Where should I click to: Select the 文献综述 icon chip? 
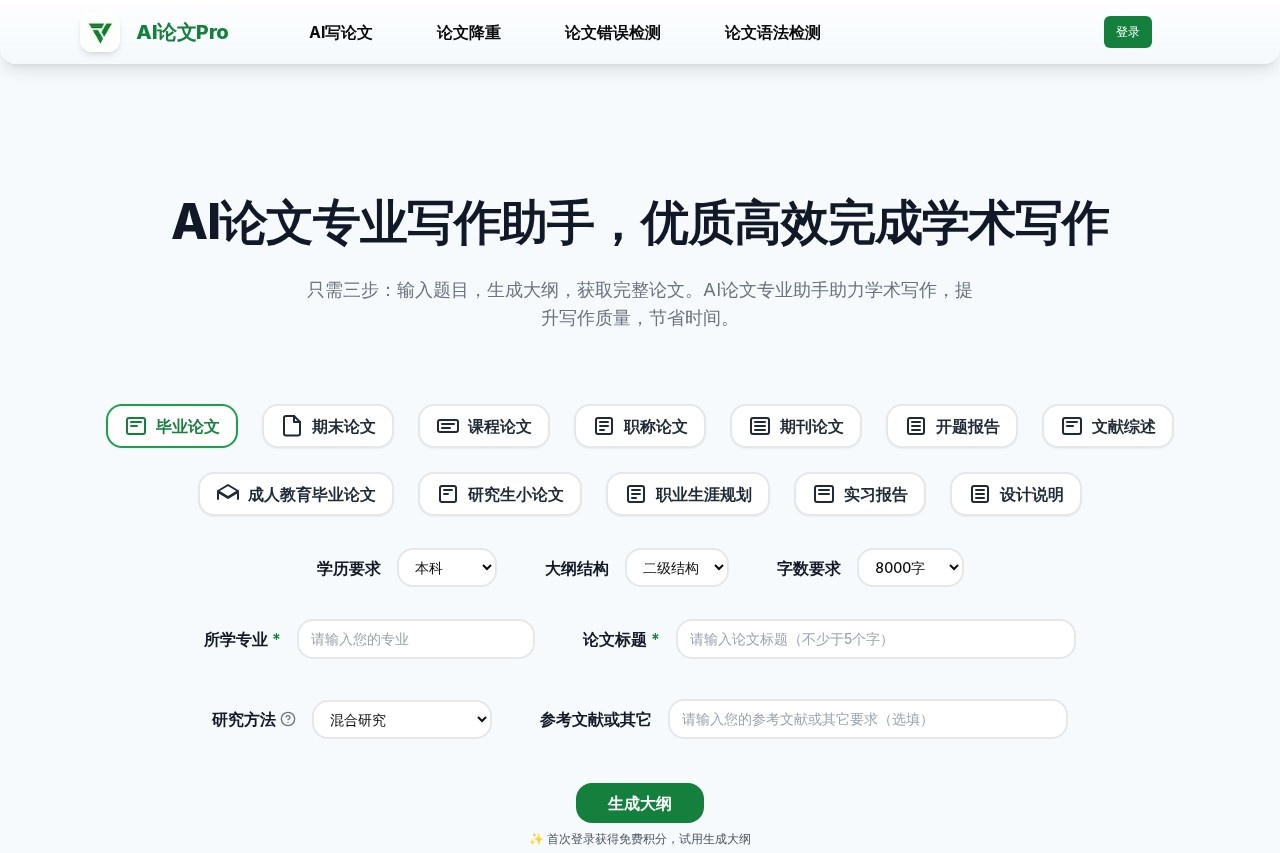pos(1072,426)
